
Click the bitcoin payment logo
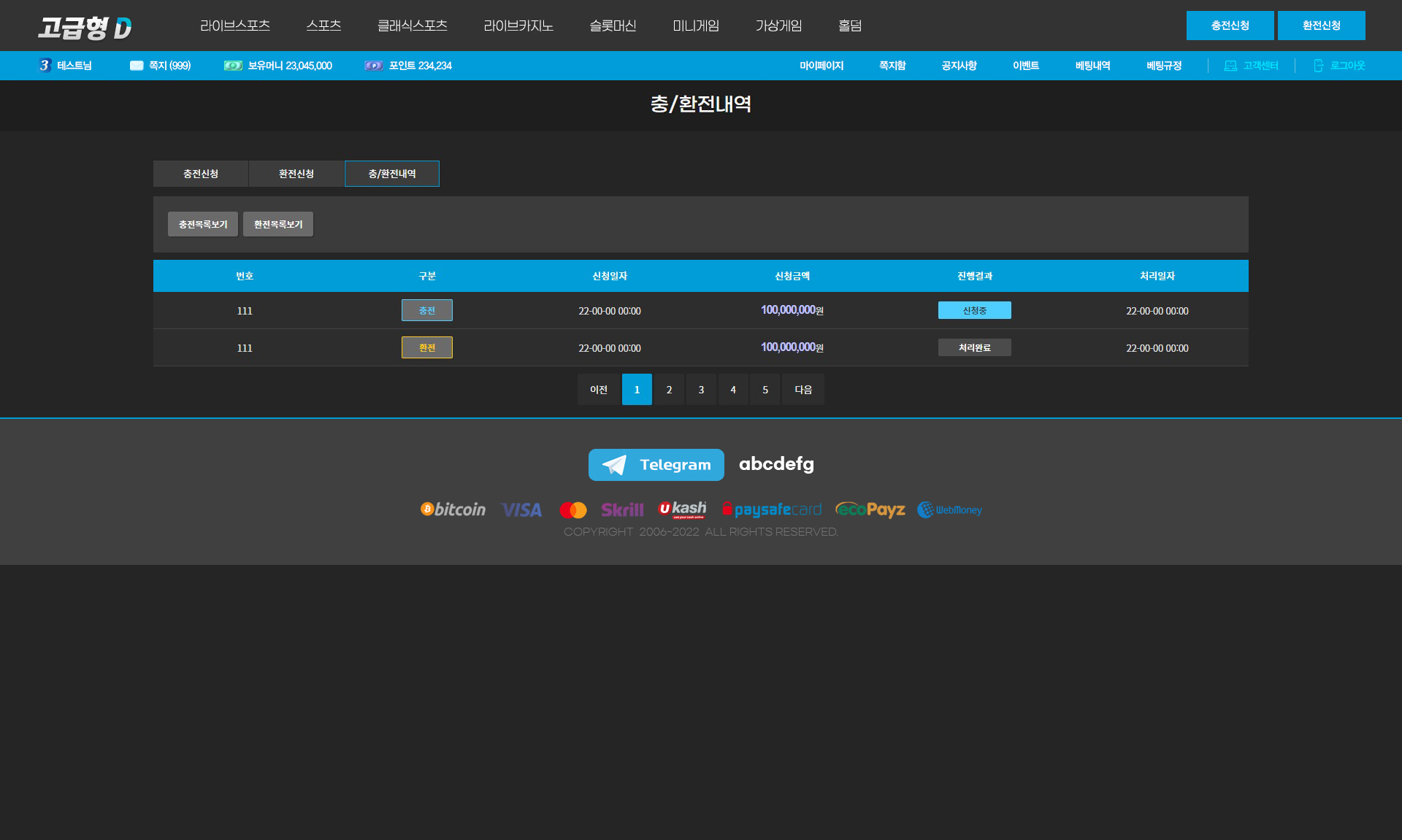453,509
